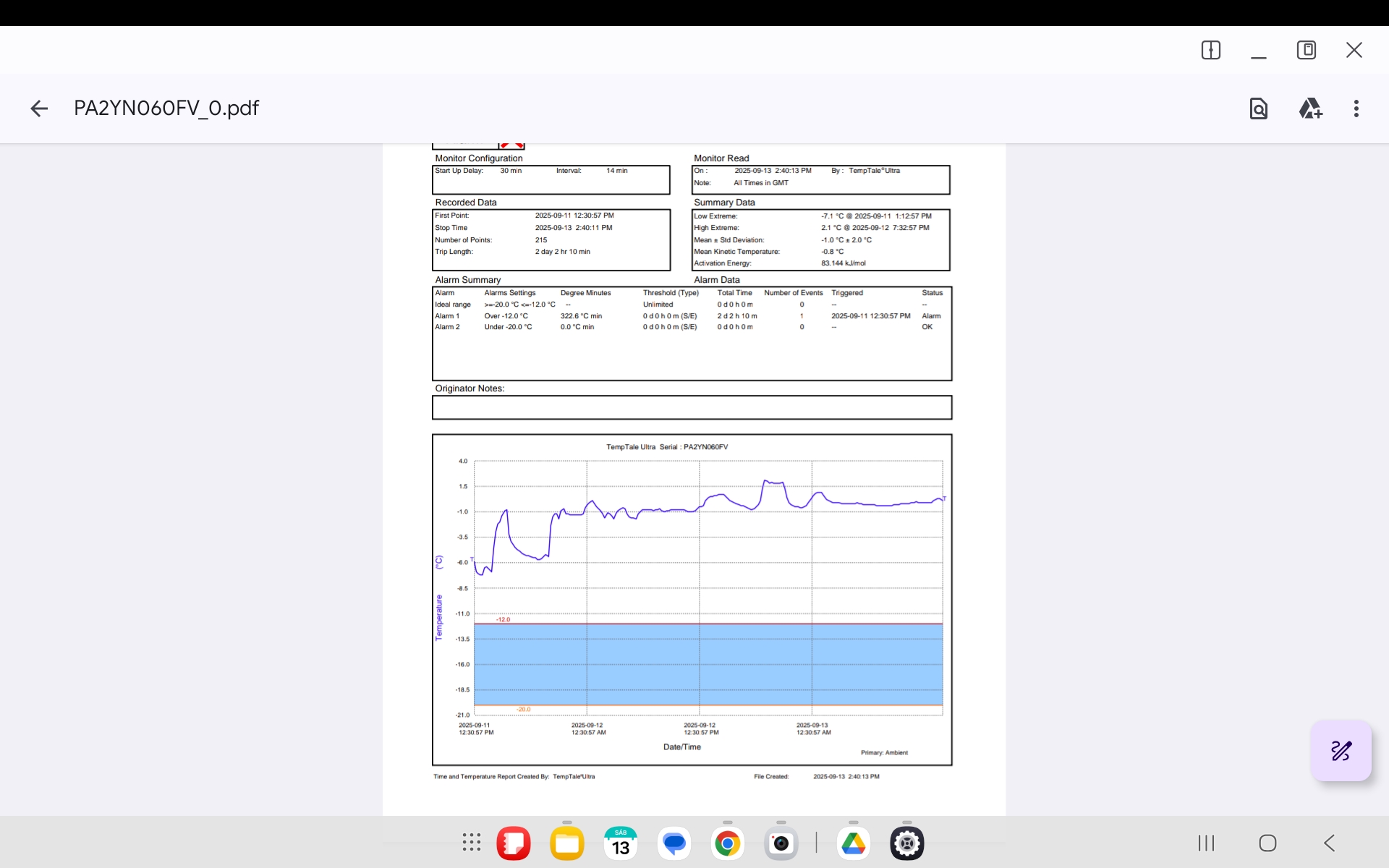This screenshot has width=1389, height=868.
Task: Launch the red notes app from taskbar
Action: (514, 843)
